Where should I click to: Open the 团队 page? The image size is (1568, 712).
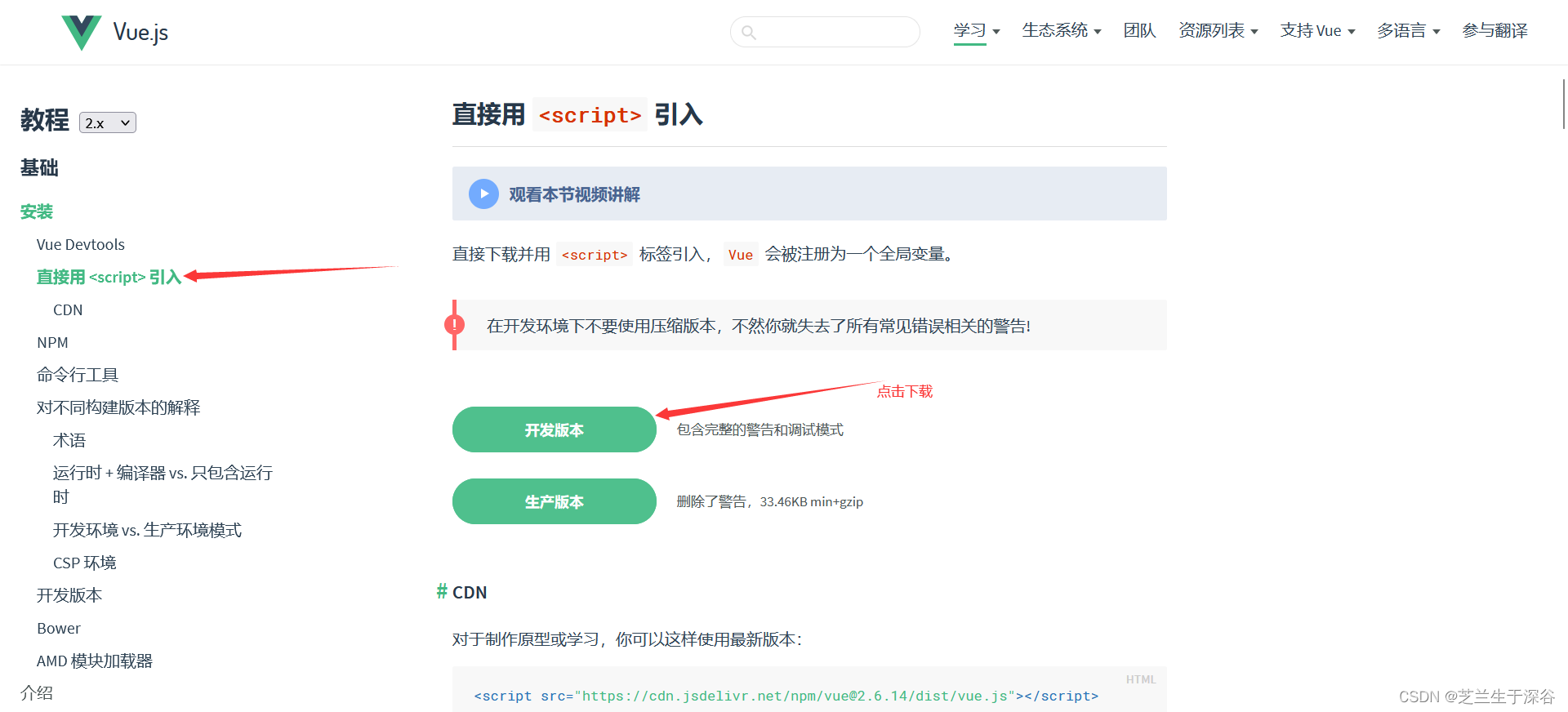coord(1139,31)
